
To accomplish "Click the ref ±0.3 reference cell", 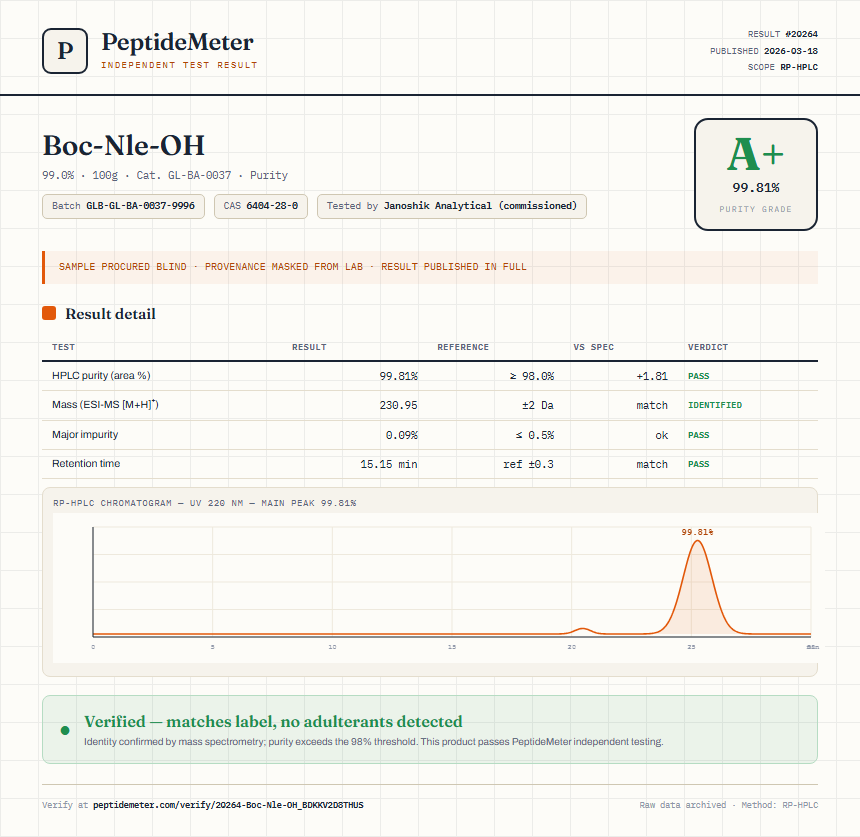I will tap(528, 465).
